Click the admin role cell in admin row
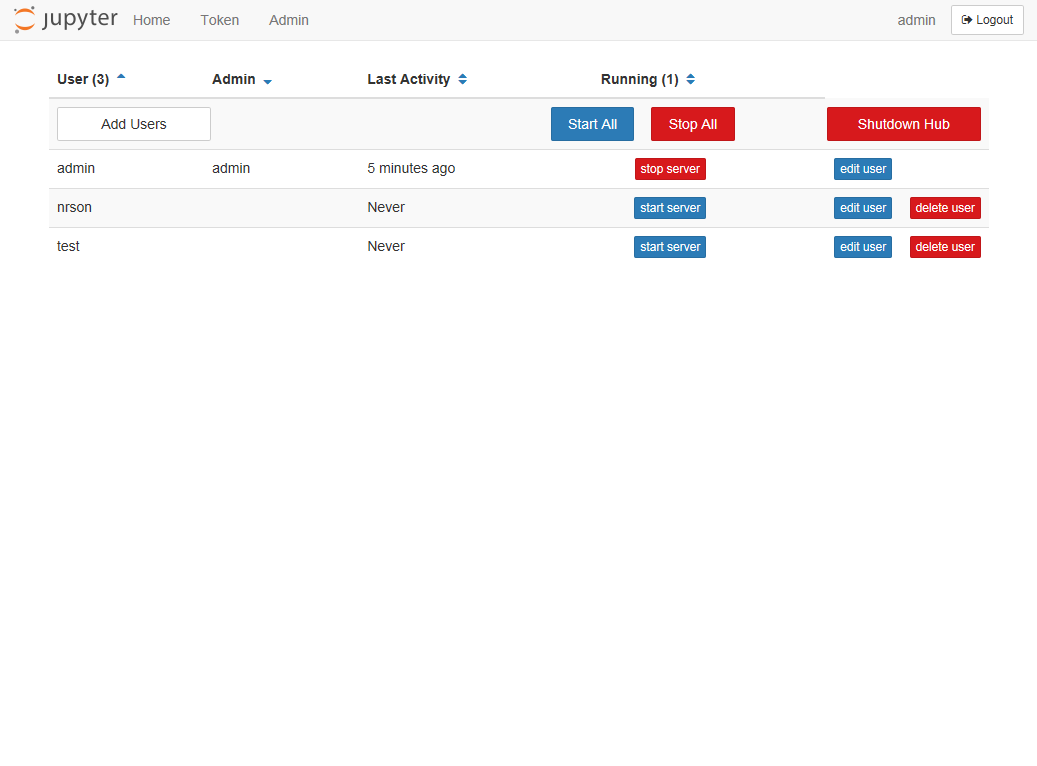The width and height of the screenshot is (1037, 766). tap(231, 168)
